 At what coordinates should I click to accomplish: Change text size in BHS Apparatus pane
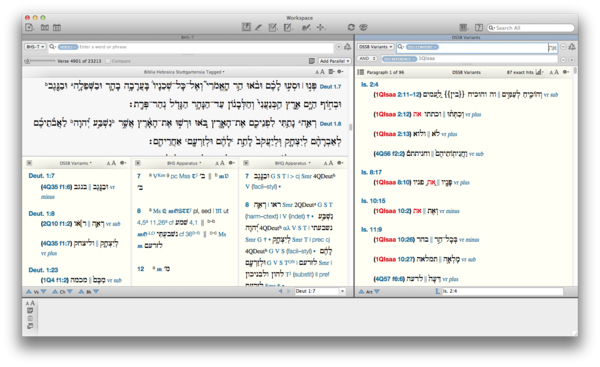220,163
